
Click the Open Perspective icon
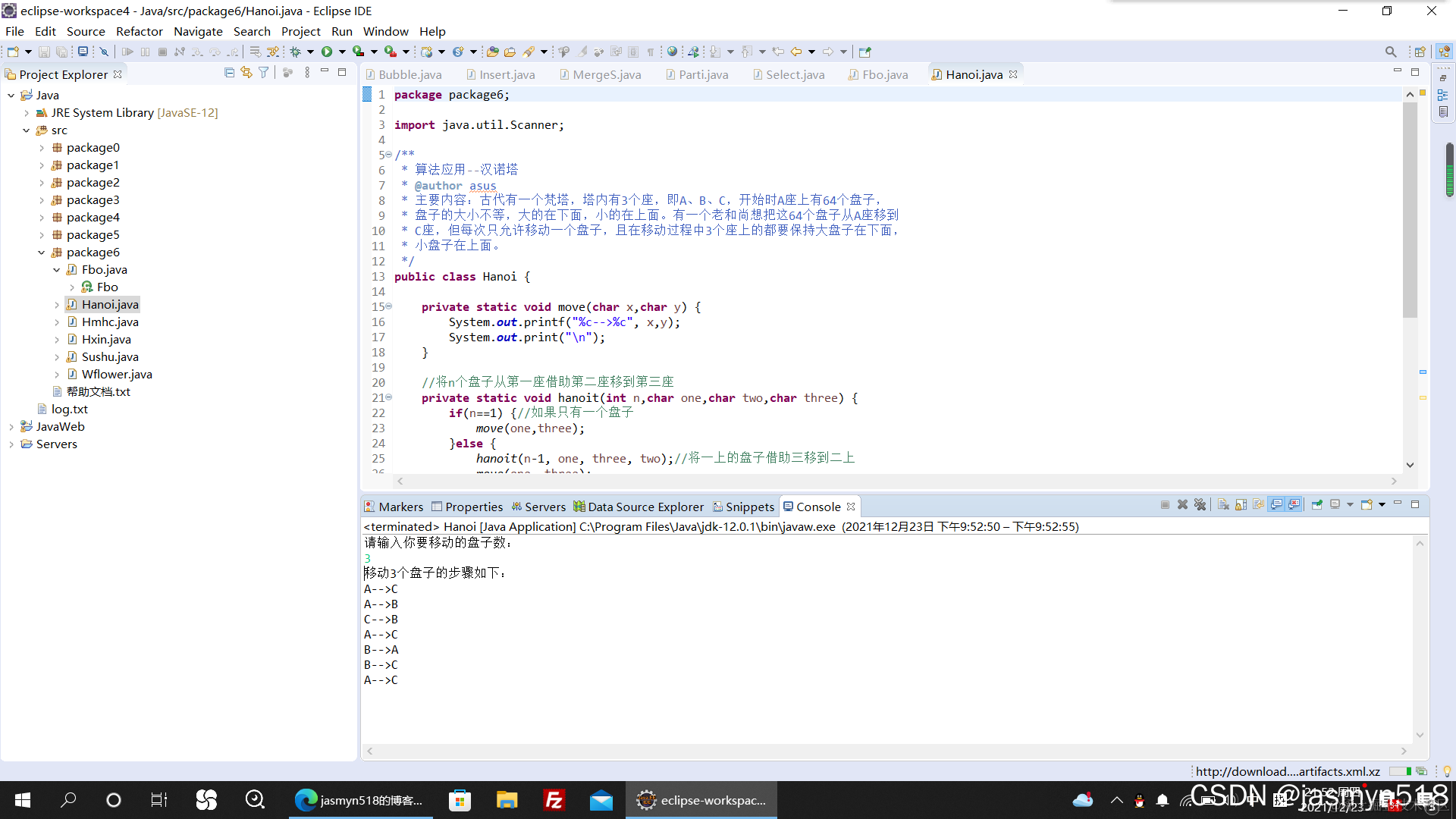[x=1420, y=52]
